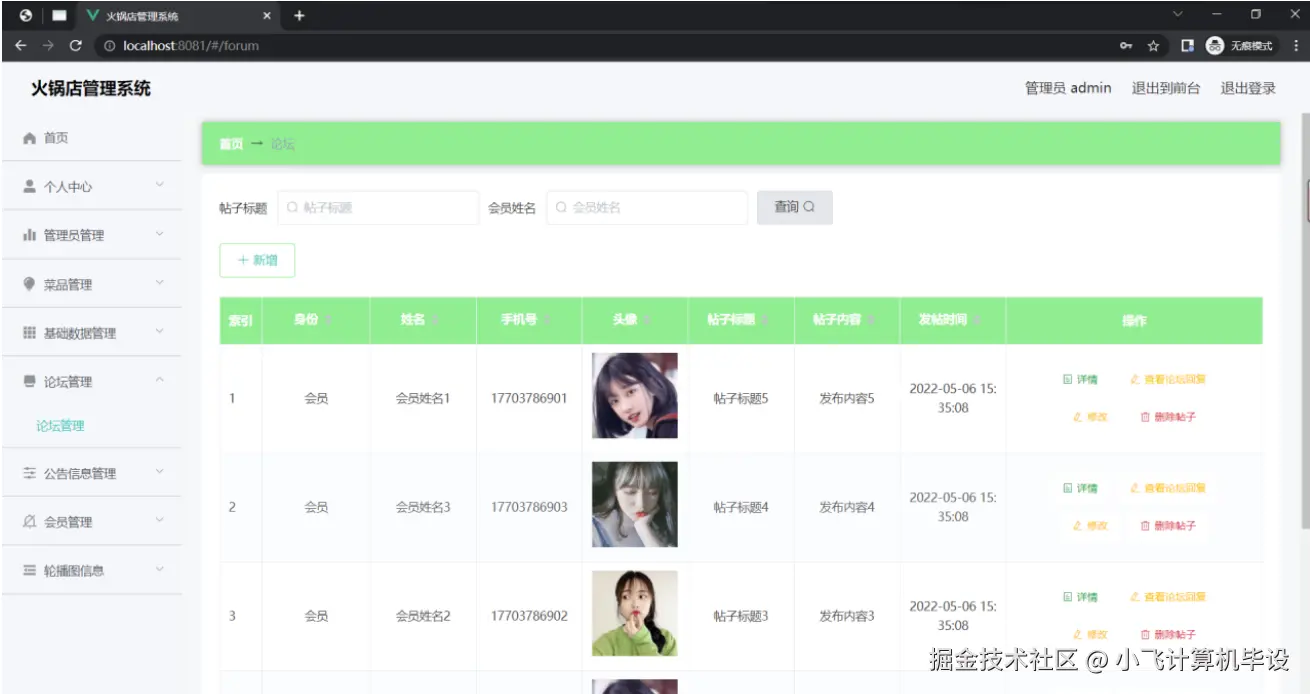Open browser side panel icon
Screen dimensions: 1310x694
tap(1187, 46)
